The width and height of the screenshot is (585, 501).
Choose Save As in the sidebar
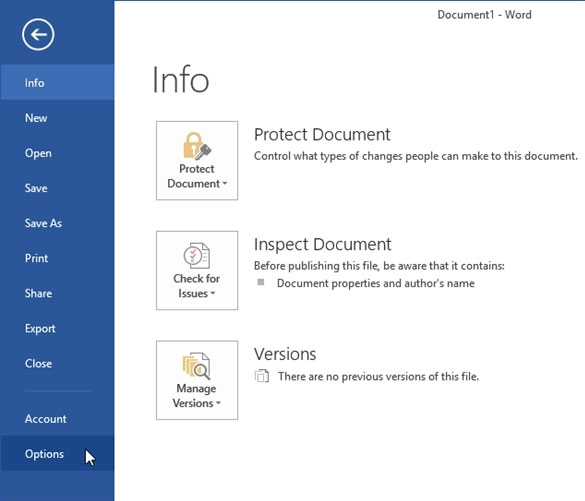pyautogui.click(x=57, y=223)
